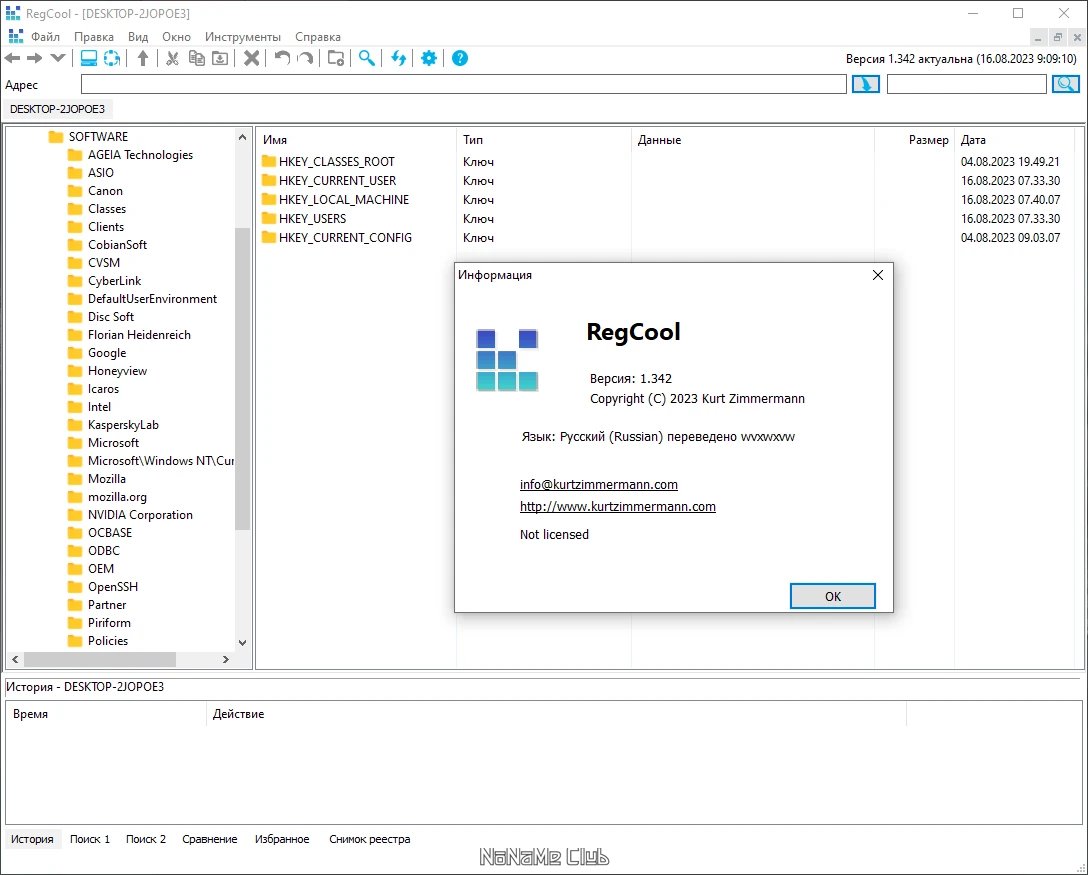The image size is (1088, 875).
Task: Open the navigation history dropdown arrow
Action: [58, 58]
